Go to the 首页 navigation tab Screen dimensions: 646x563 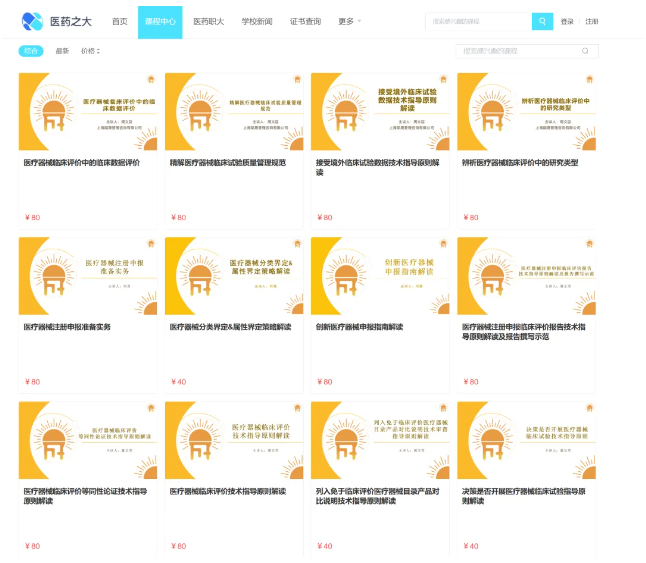coord(120,21)
